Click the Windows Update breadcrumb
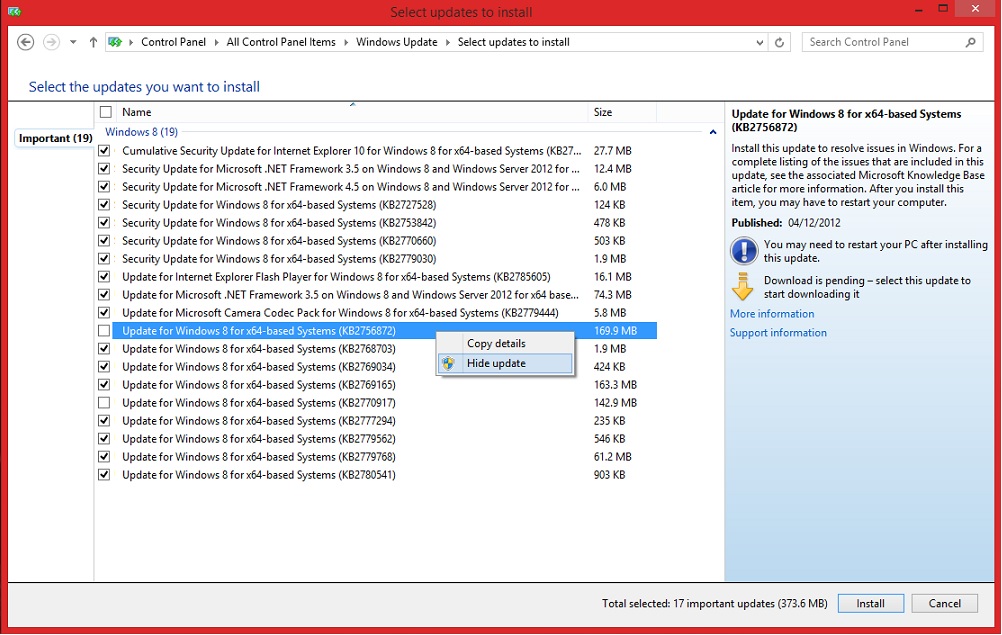The width and height of the screenshot is (1002, 635). [397, 42]
